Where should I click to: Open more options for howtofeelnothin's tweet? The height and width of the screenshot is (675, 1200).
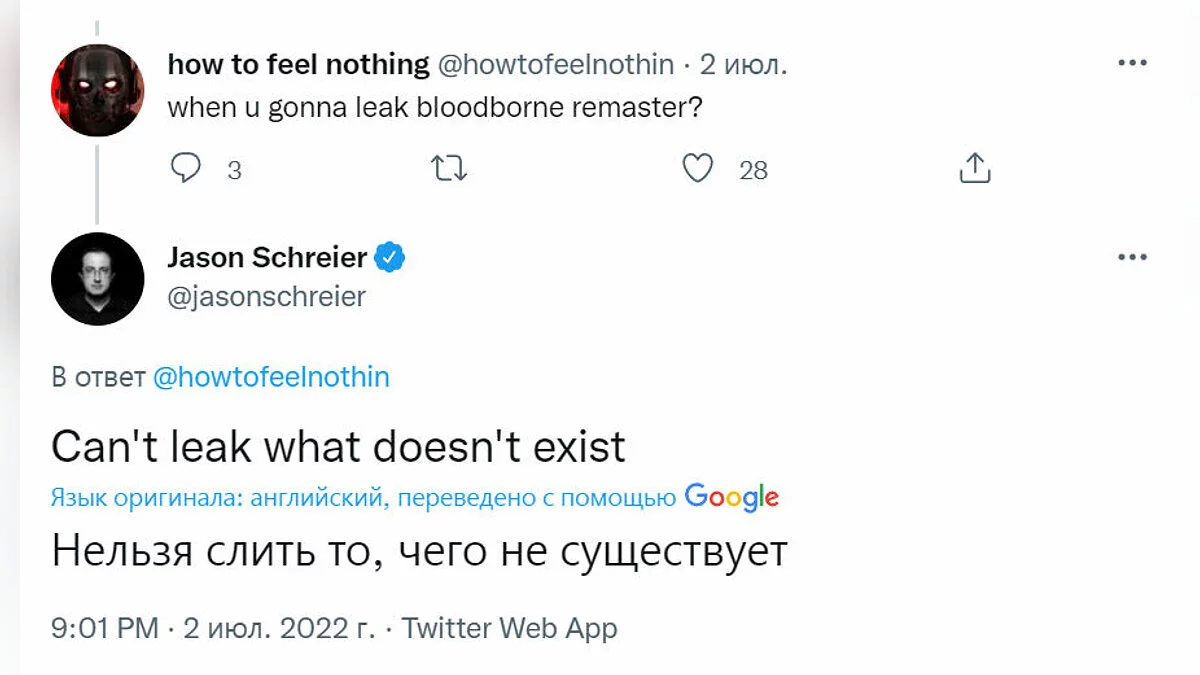[1132, 63]
